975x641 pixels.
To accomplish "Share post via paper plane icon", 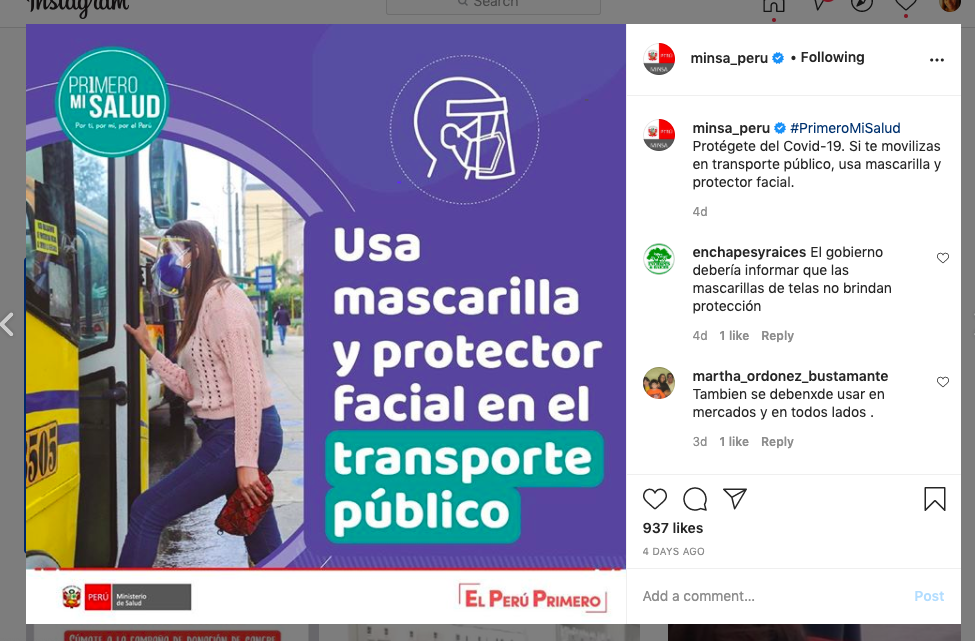I will point(735,499).
